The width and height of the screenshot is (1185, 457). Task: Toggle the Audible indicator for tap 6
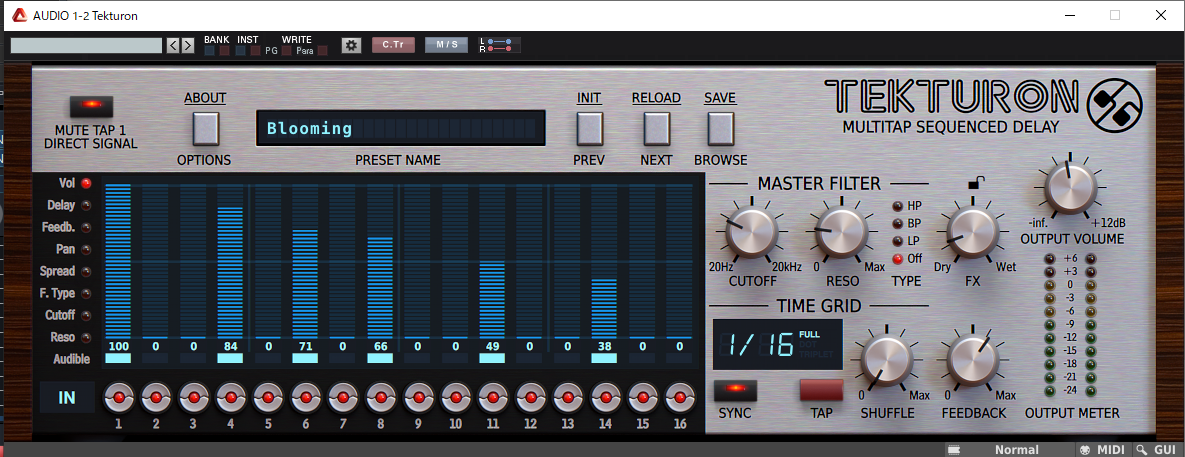coord(305,359)
